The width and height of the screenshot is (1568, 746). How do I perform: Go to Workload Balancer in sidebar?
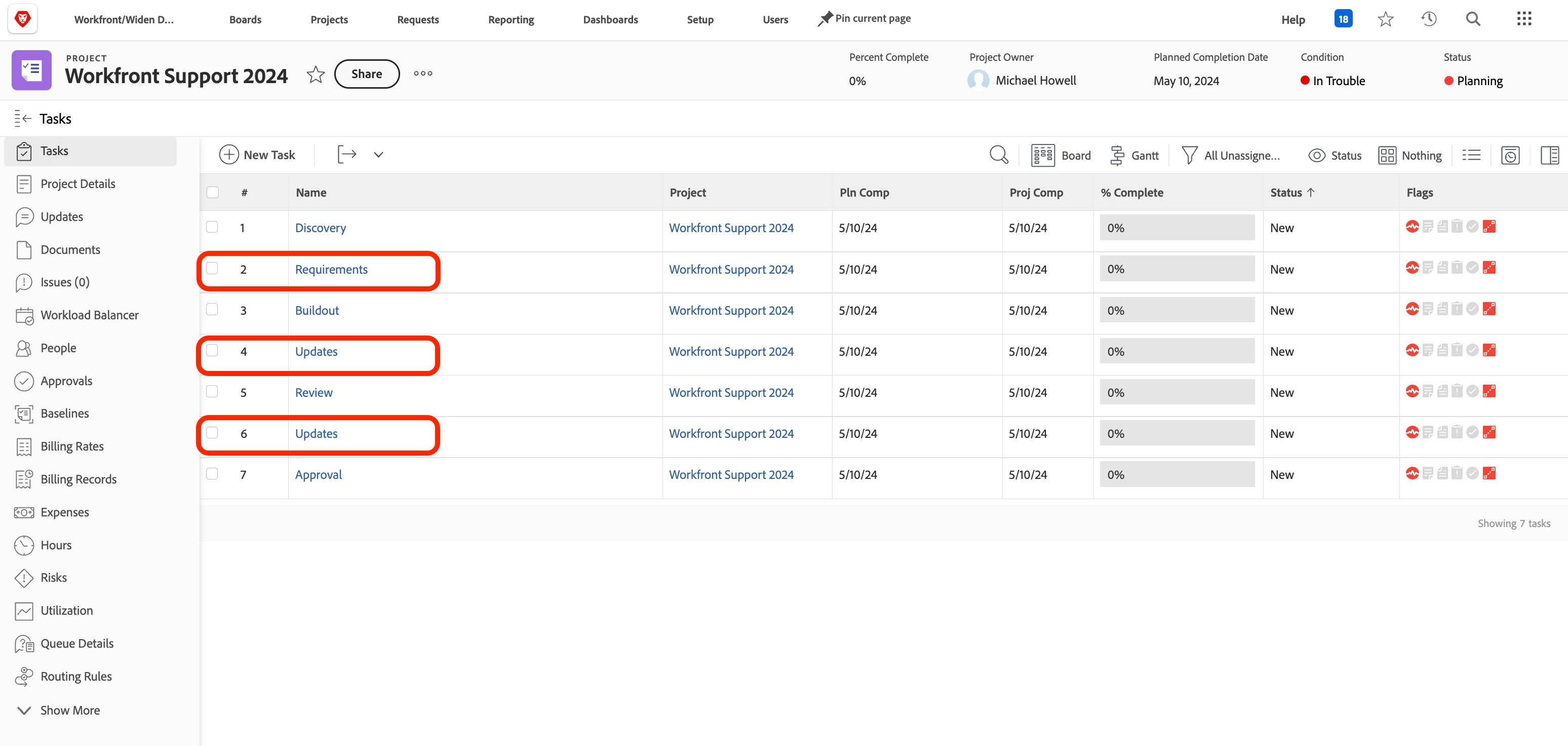tap(89, 315)
